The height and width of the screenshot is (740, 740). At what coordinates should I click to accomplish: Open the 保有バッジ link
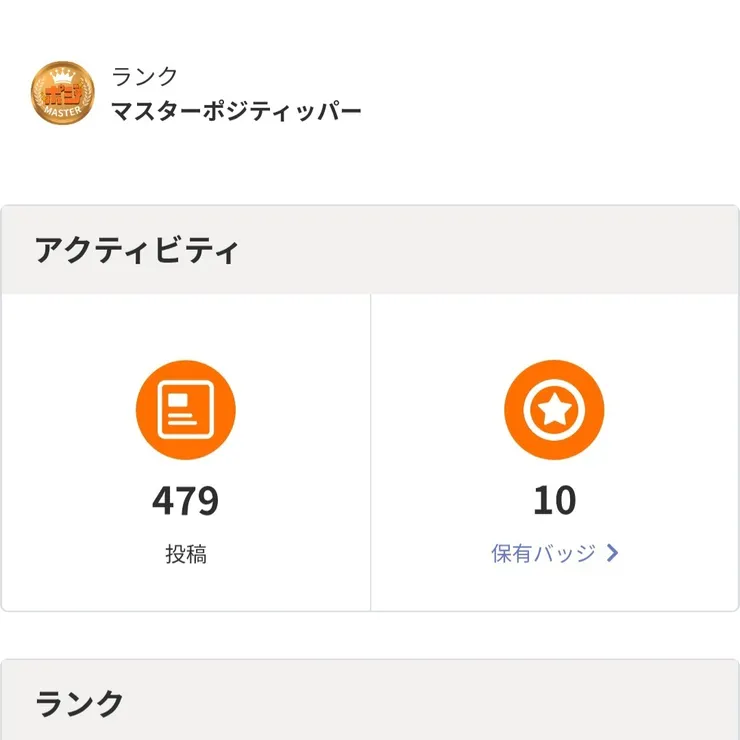555,553
